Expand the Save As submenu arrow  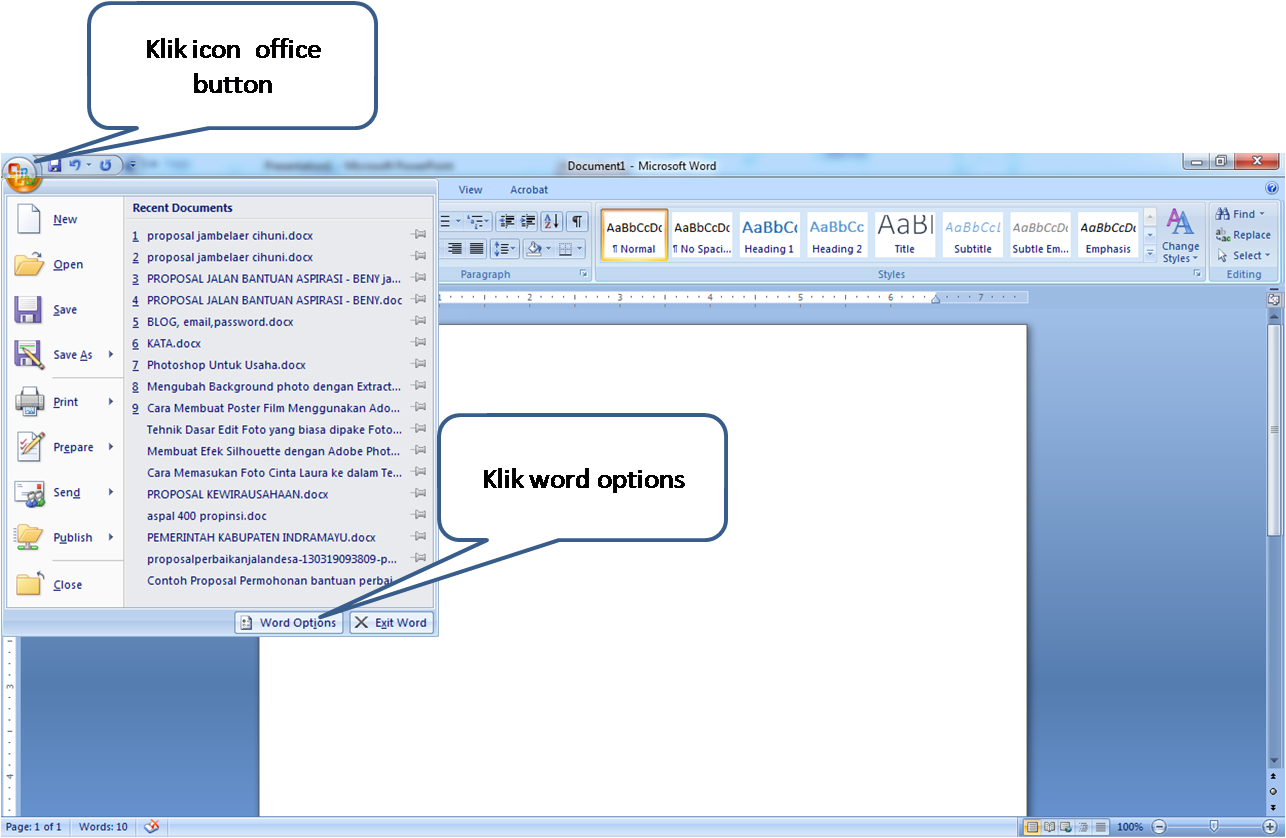point(111,355)
